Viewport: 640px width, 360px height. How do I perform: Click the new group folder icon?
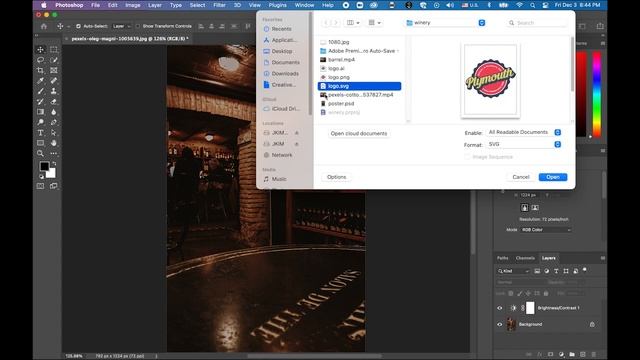point(572,354)
